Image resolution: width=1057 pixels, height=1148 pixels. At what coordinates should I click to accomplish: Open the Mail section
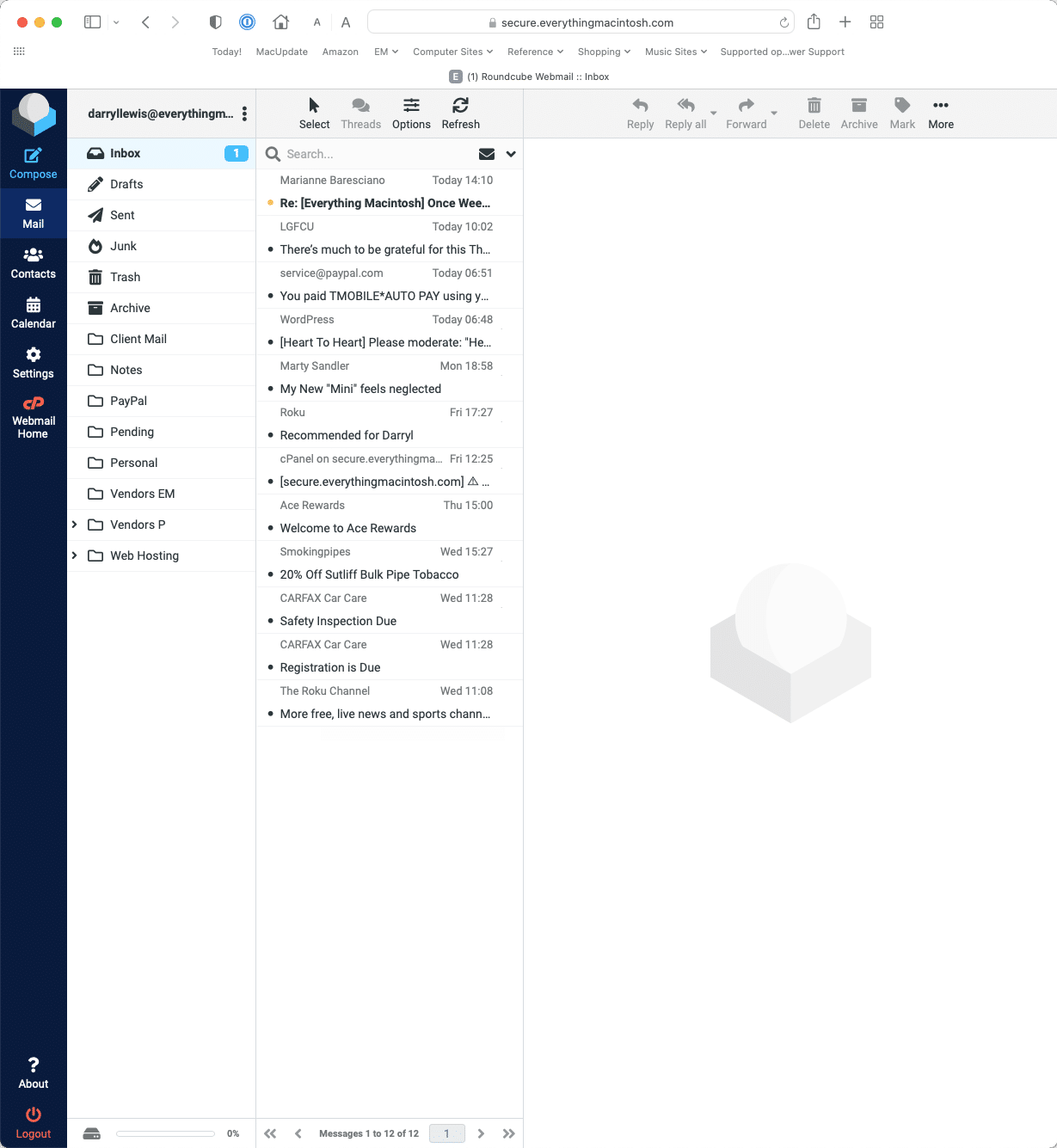[33, 213]
